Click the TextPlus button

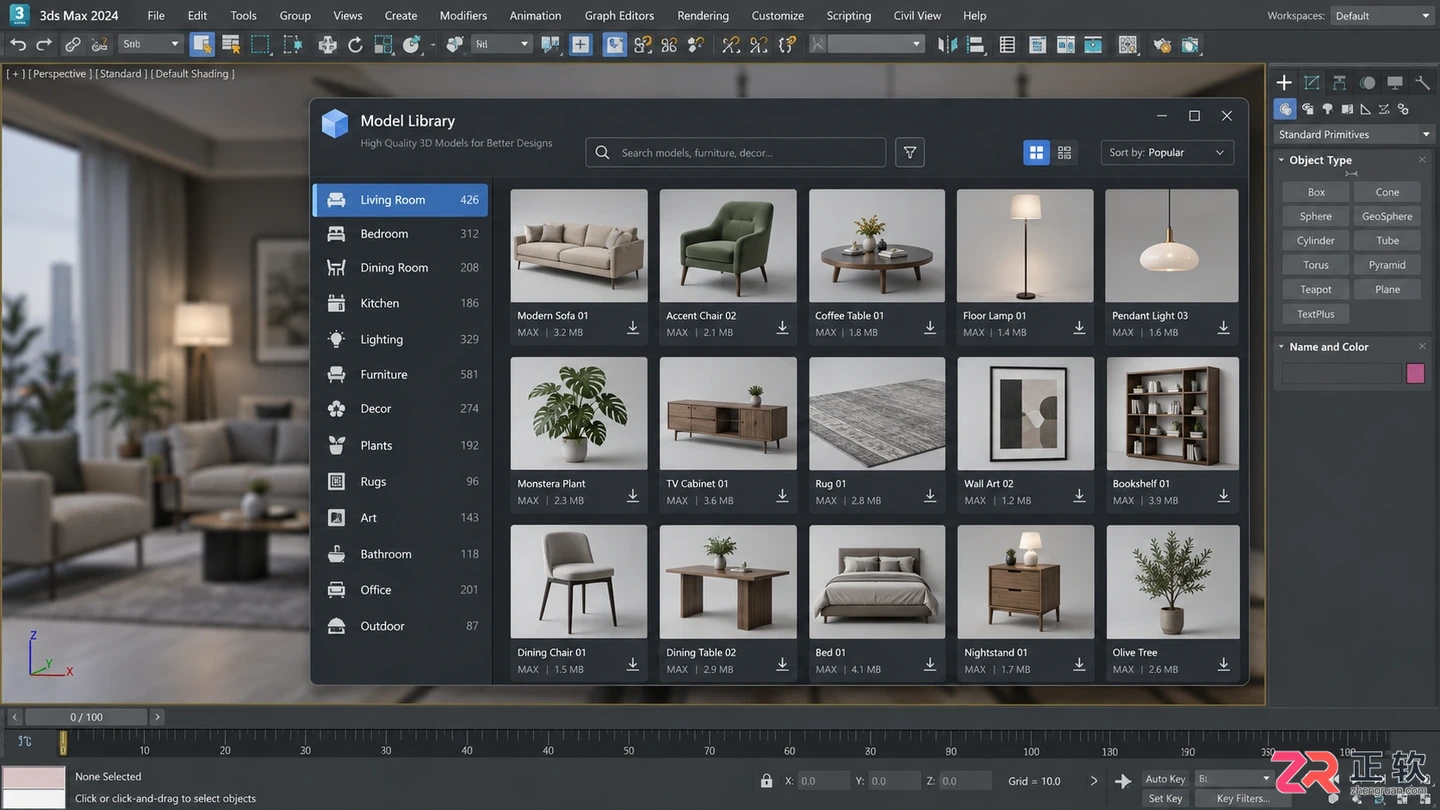[x=1316, y=314]
